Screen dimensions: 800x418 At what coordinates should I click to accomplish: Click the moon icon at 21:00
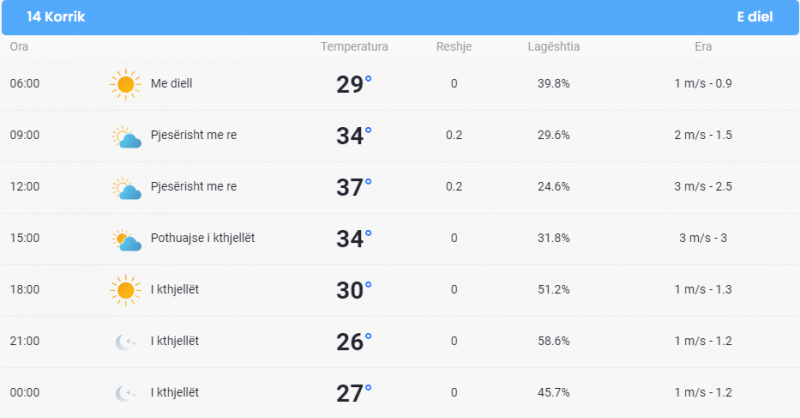pos(125,341)
